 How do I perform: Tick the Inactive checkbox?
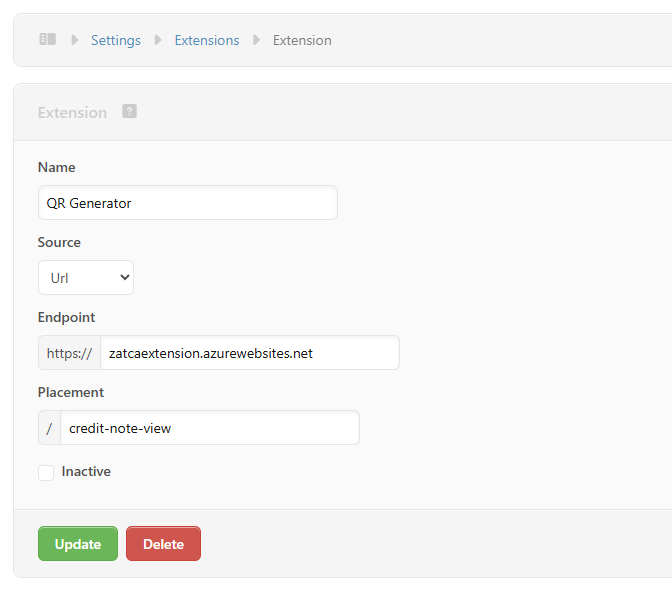point(46,472)
